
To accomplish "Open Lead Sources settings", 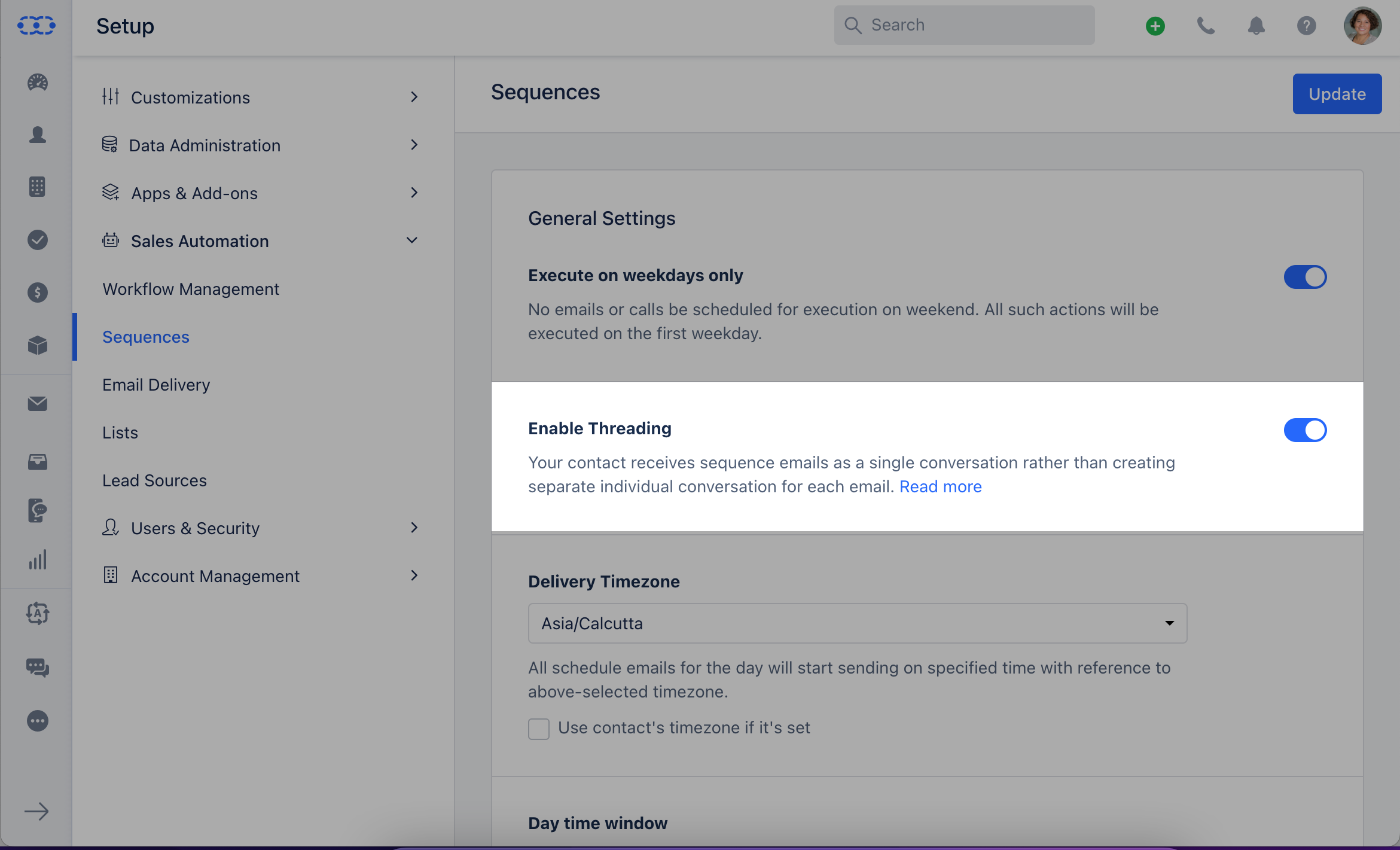I will [154, 480].
